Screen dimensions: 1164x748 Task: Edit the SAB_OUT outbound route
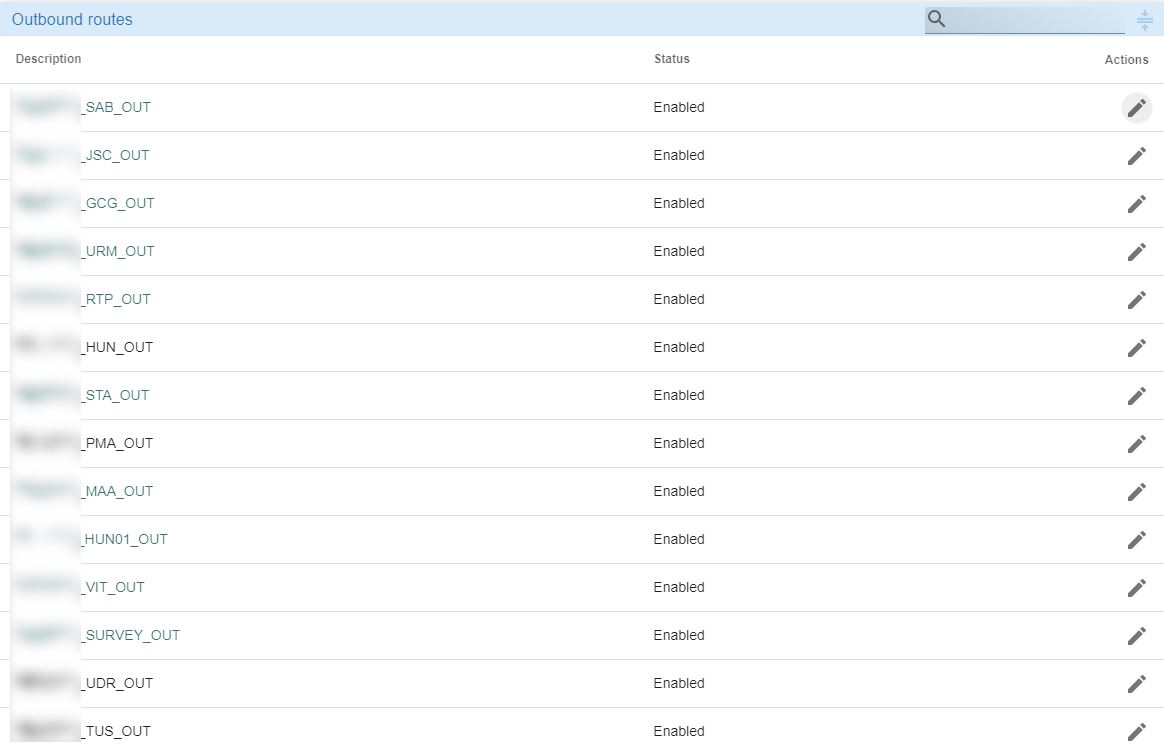[x=1137, y=107]
